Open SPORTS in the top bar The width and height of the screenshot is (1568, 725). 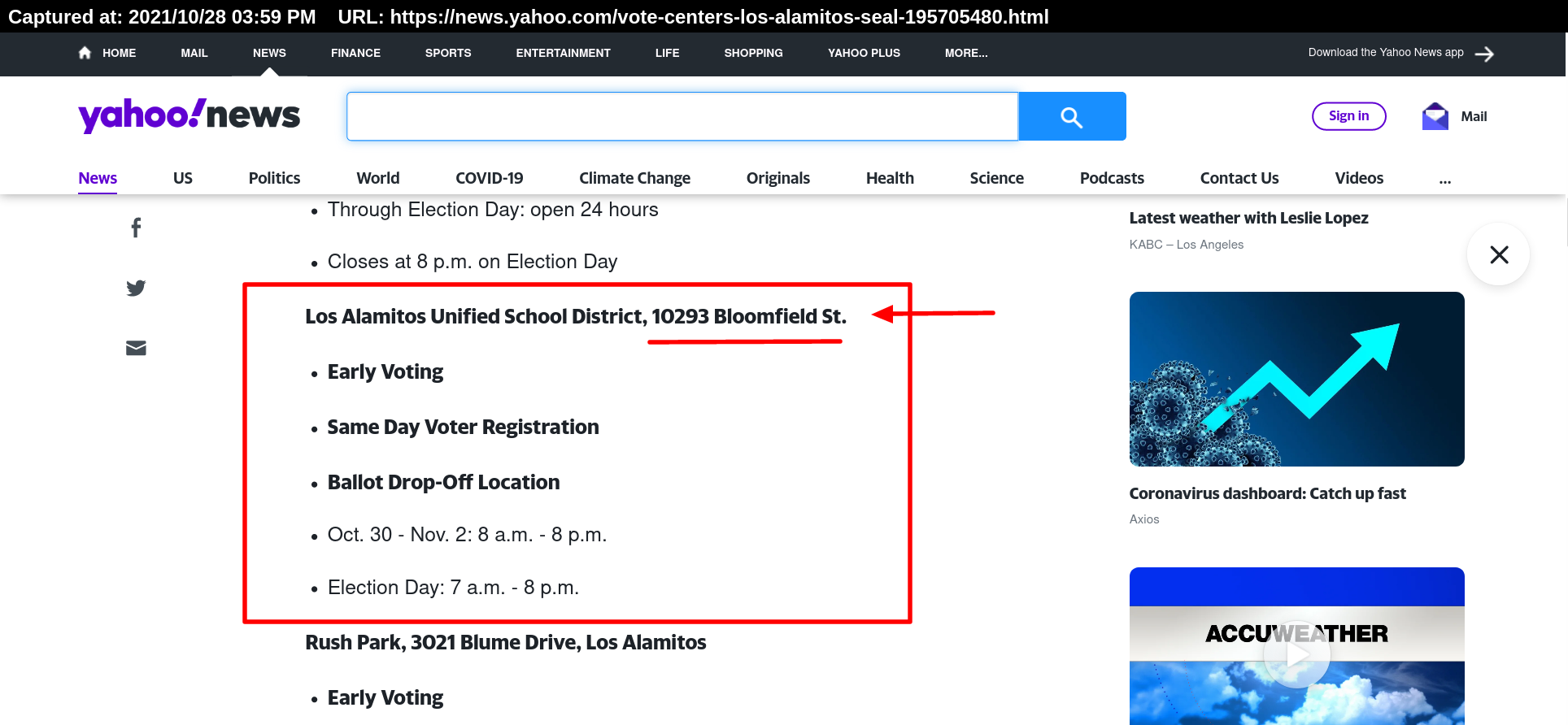click(448, 53)
